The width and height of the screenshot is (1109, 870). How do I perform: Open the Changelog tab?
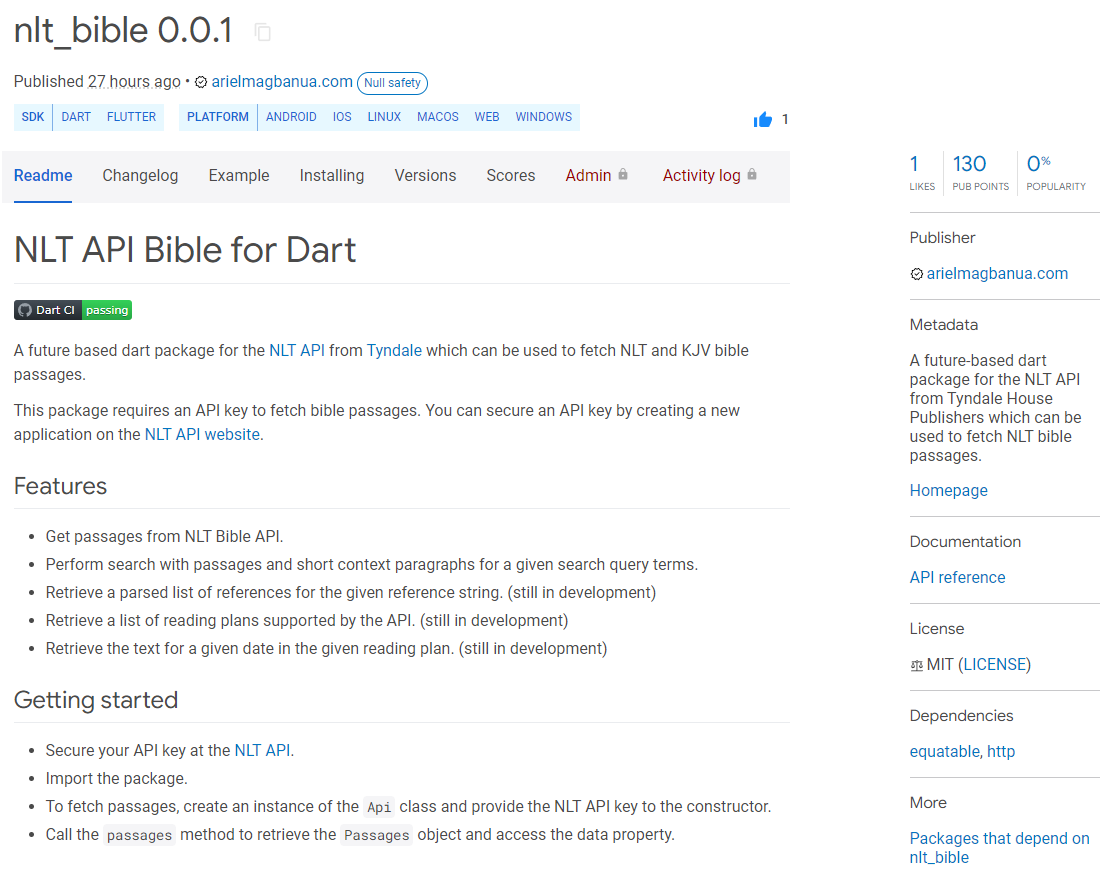pos(140,175)
